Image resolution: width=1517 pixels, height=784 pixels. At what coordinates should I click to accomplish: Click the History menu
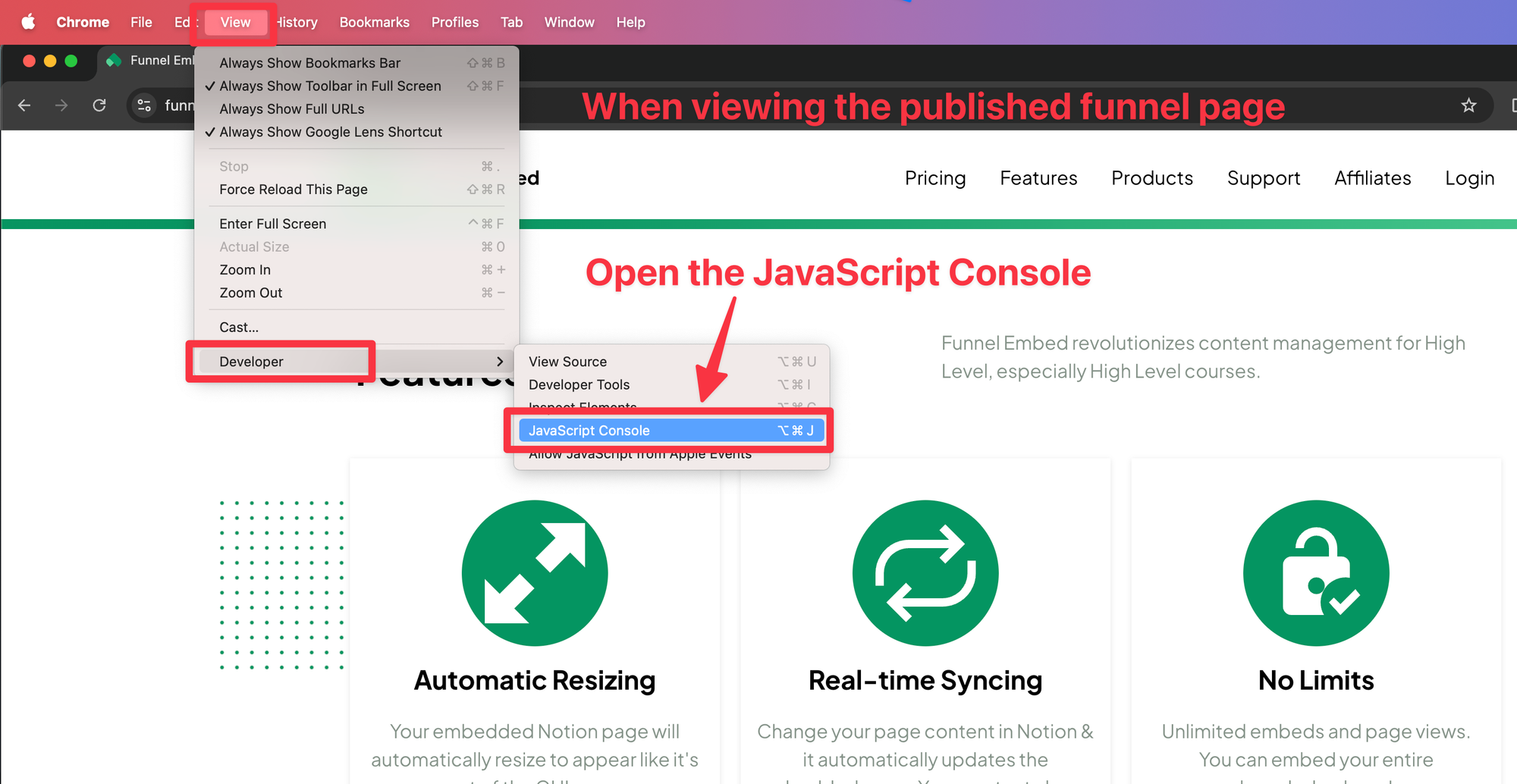(297, 23)
